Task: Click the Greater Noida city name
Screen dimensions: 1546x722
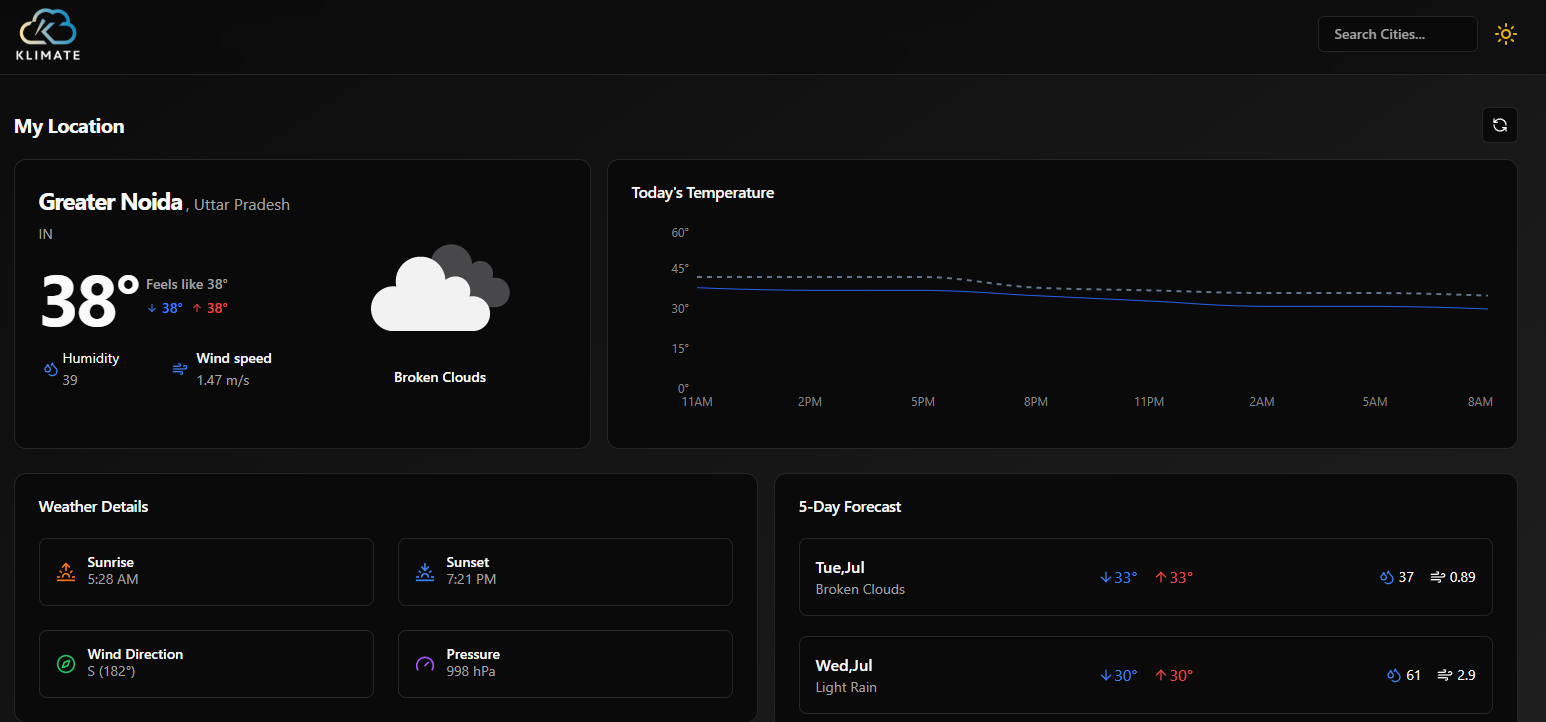Action: 110,202
